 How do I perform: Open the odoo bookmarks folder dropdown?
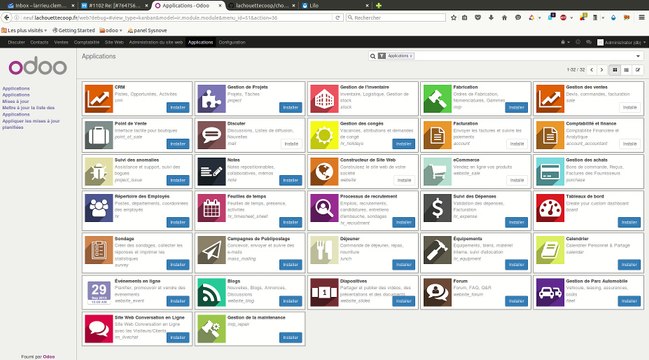[111, 30]
